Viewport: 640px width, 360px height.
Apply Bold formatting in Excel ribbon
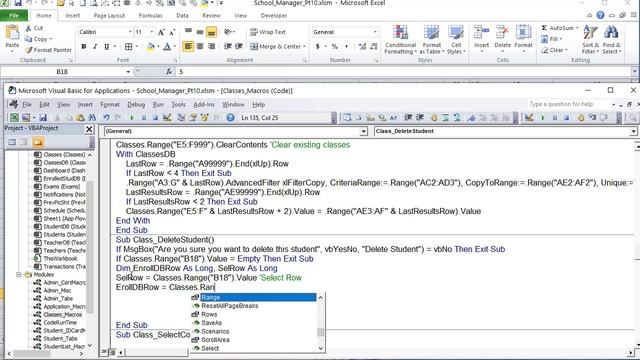84,47
